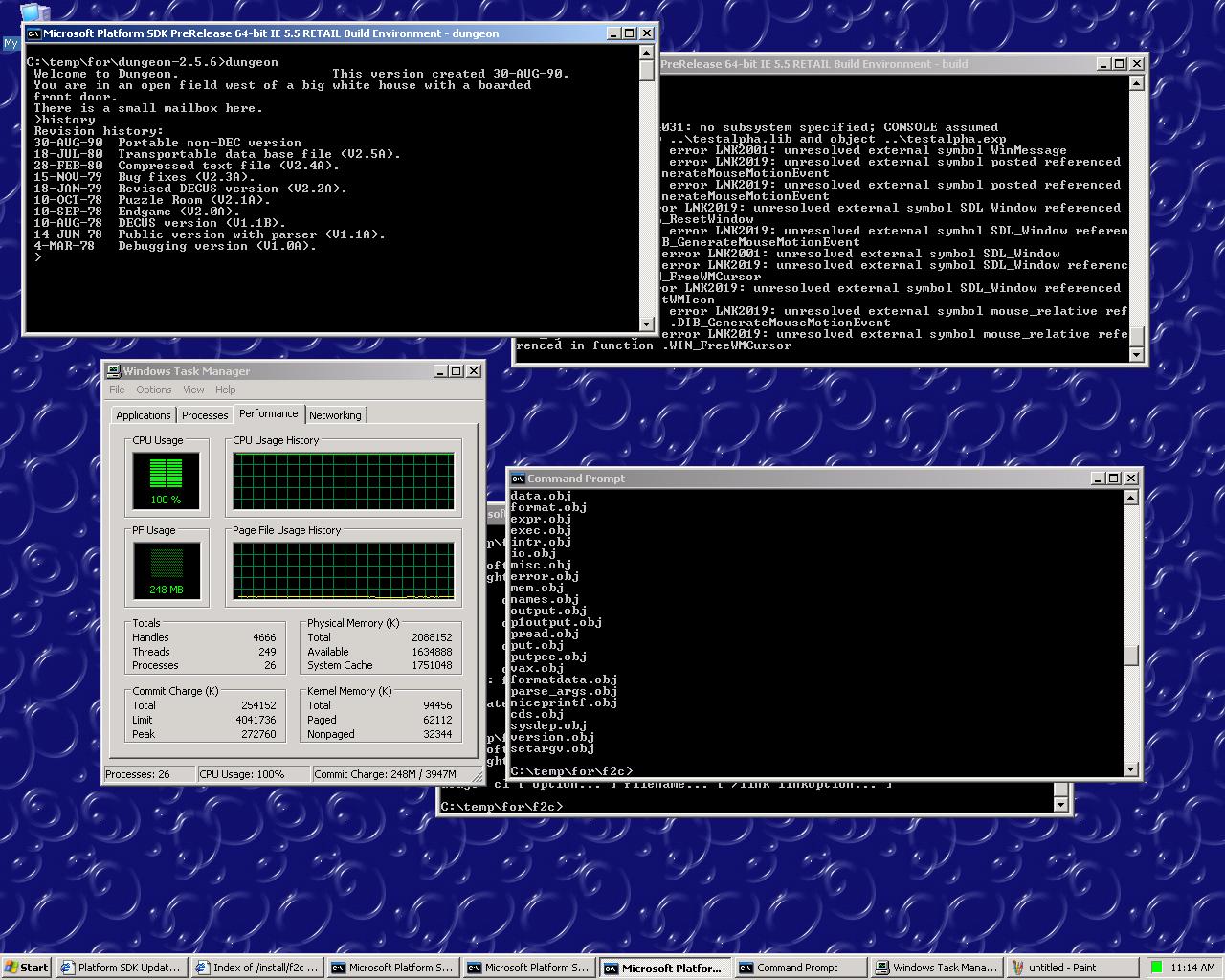Open the Options menu in Task Manager

tap(153, 390)
